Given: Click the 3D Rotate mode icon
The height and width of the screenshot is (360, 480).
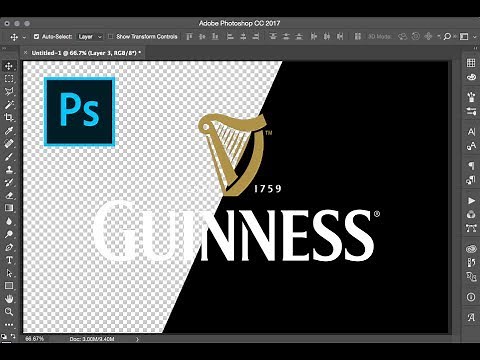Looking at the screenshot, I should point(402,36).
